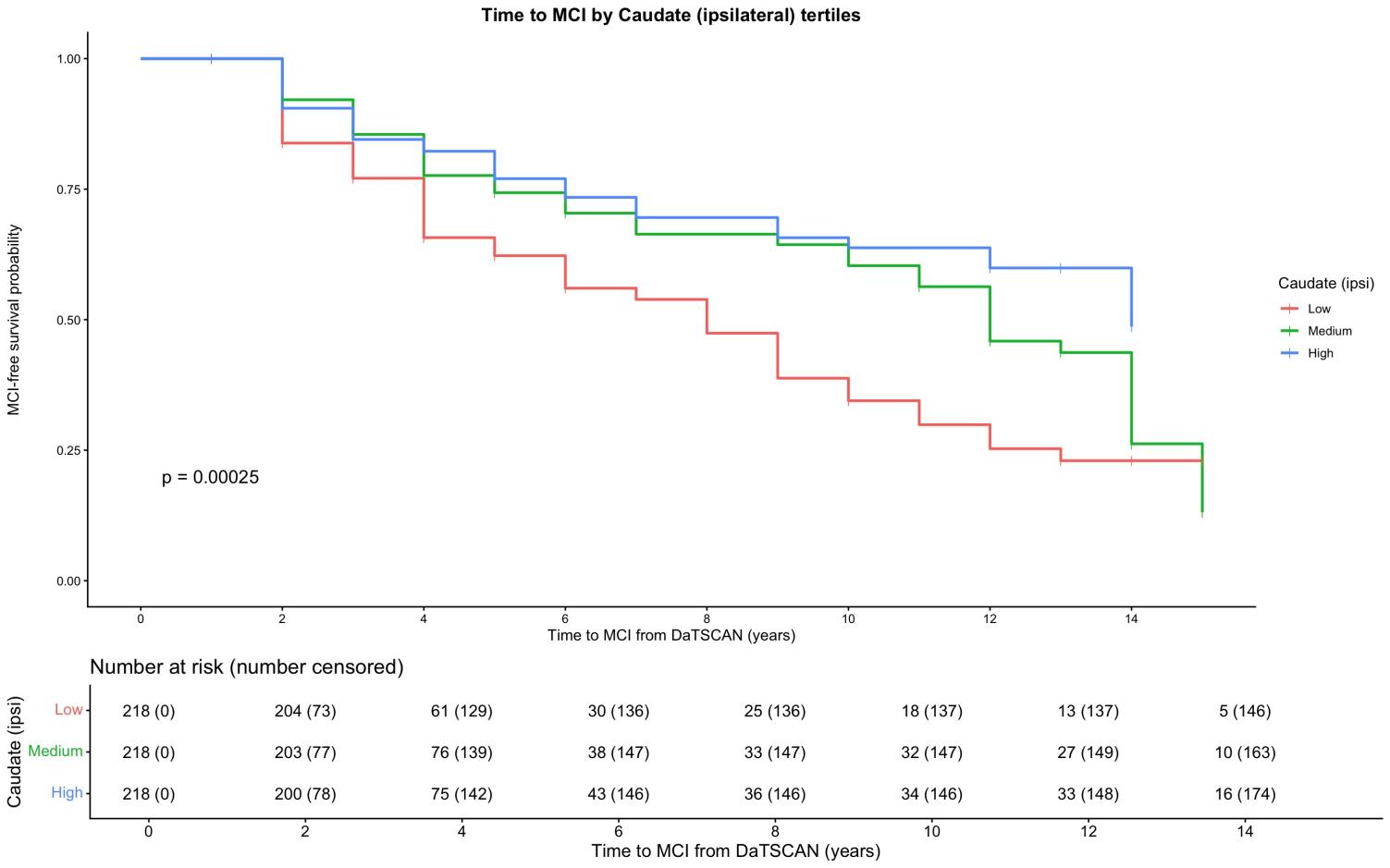Click the 13 (137) cell in Low row

pyautogui.click(x=1088, y=711)
